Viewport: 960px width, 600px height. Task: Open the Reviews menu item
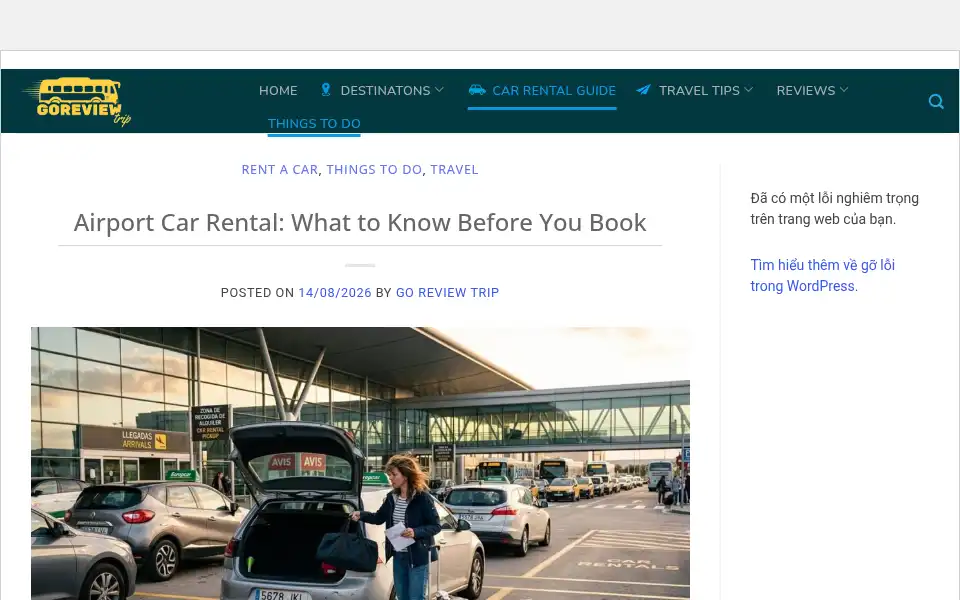coord(806,91)
